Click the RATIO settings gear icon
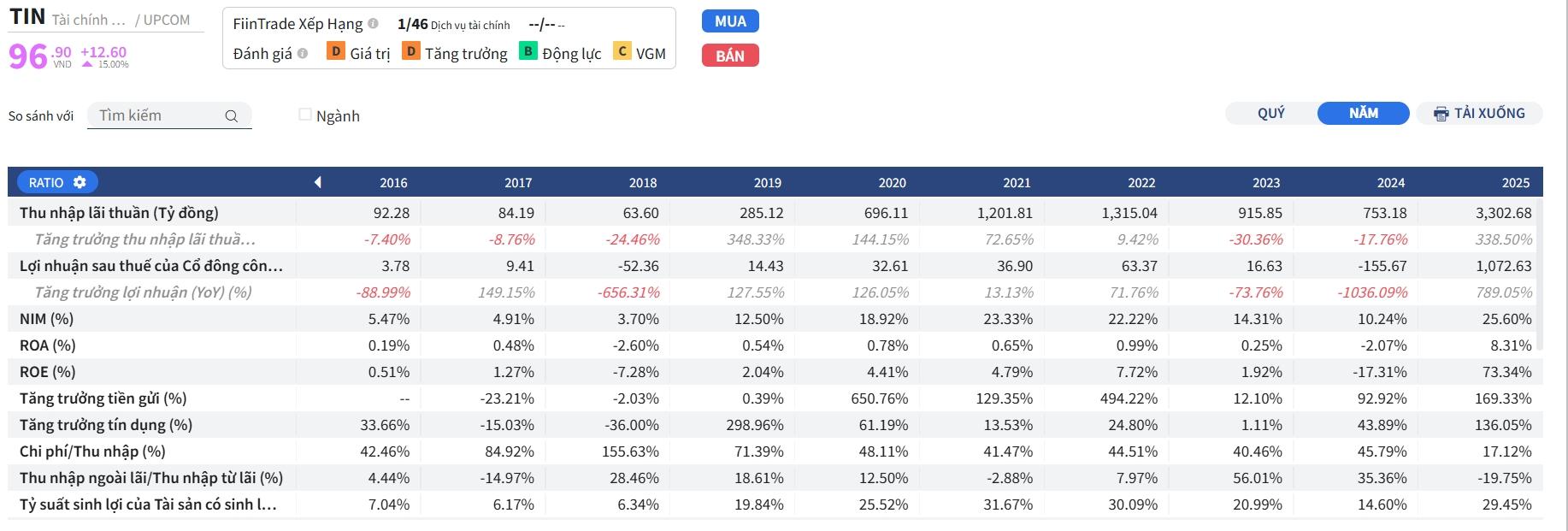1568x531 pixels. point(80,182)
